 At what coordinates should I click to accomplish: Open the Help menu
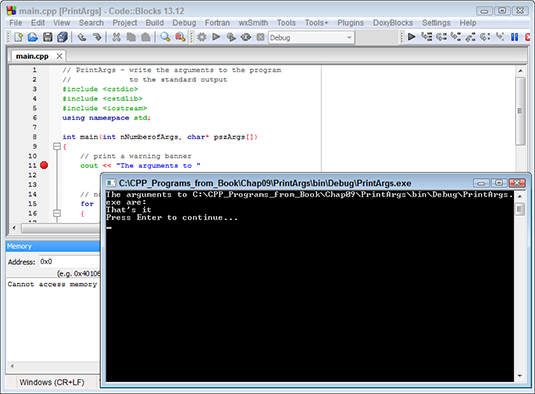tap(467, 23)
